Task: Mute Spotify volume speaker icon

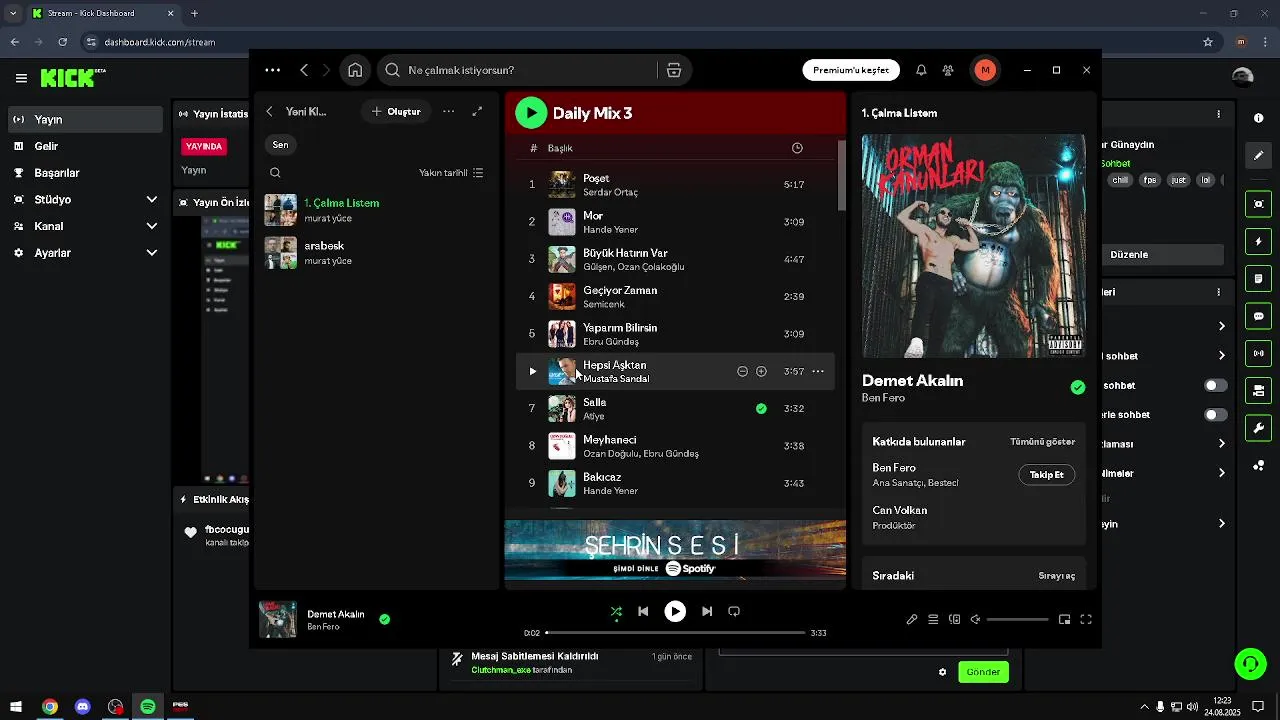Action: (x=975, y=619)
